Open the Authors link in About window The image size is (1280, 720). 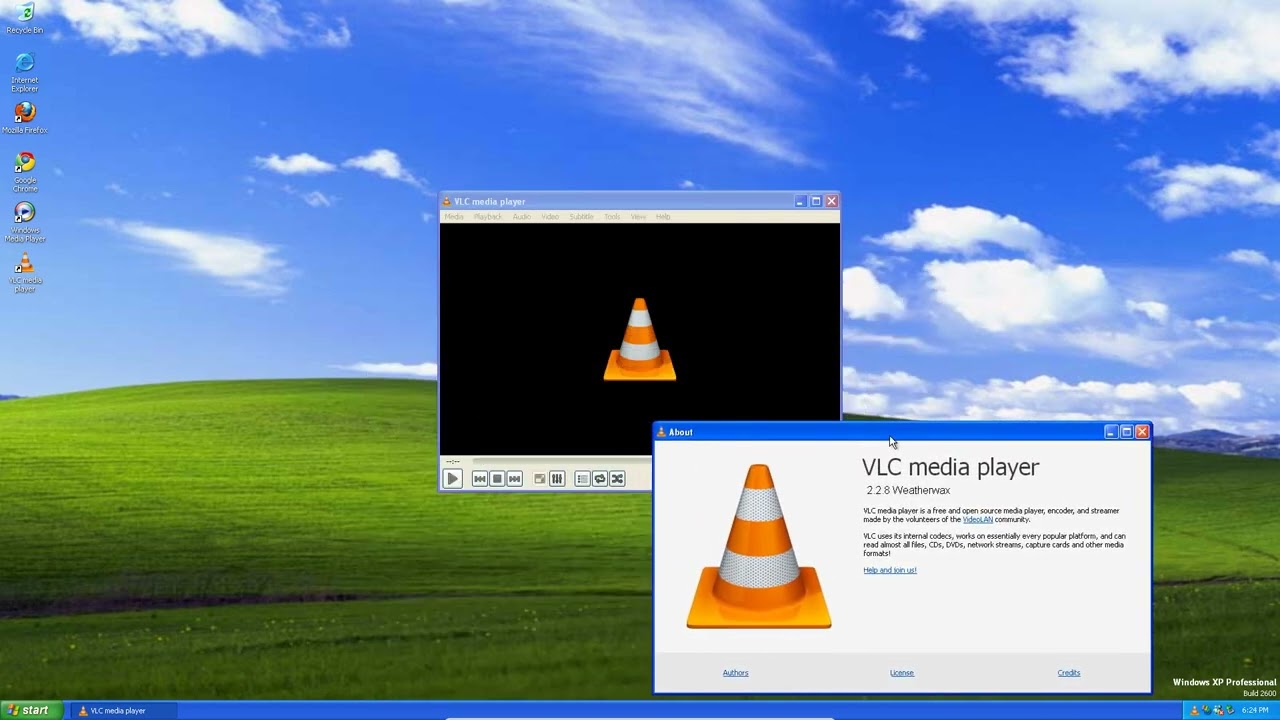click(735, 673)
